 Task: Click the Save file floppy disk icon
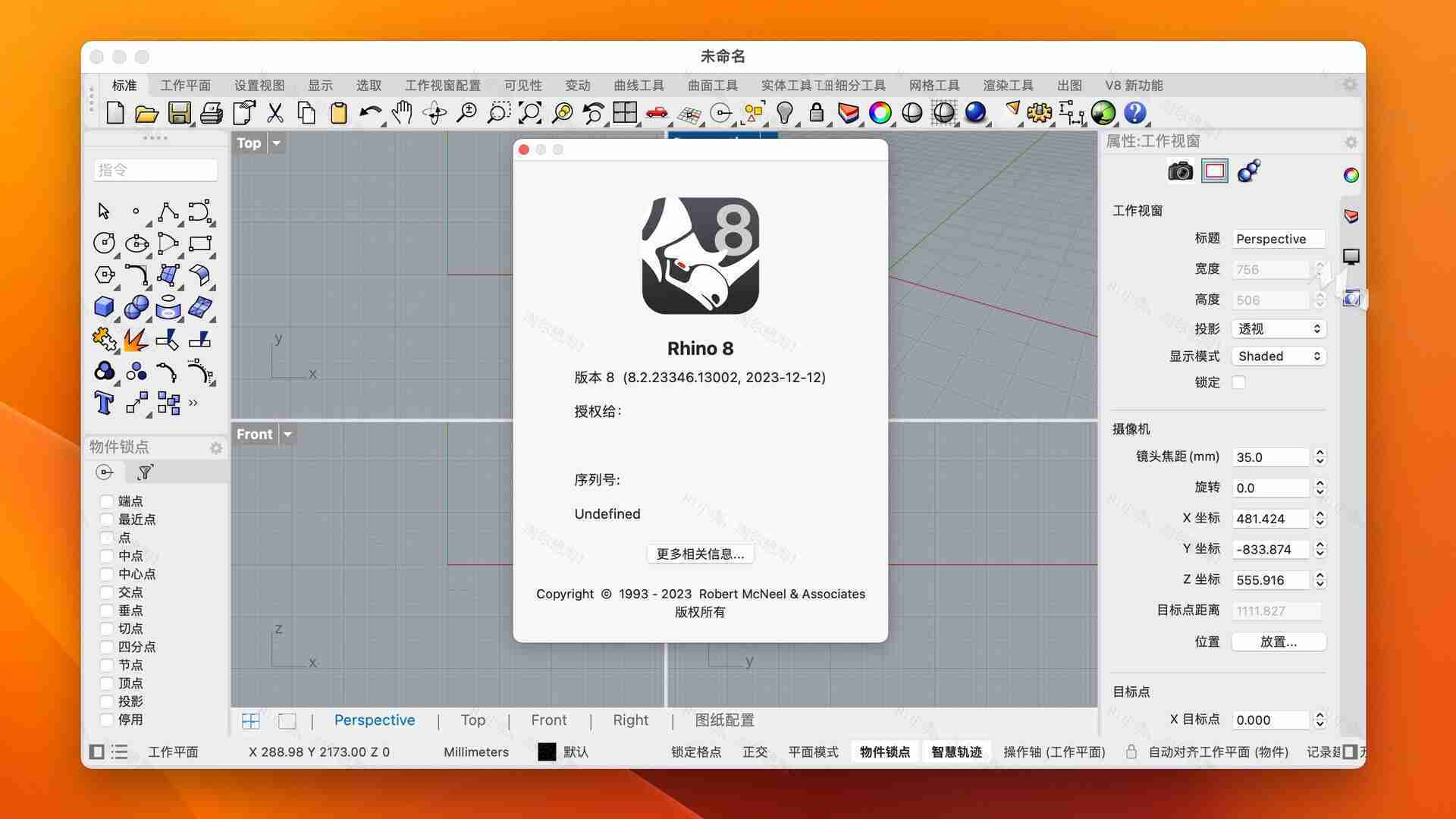[179, 113]
